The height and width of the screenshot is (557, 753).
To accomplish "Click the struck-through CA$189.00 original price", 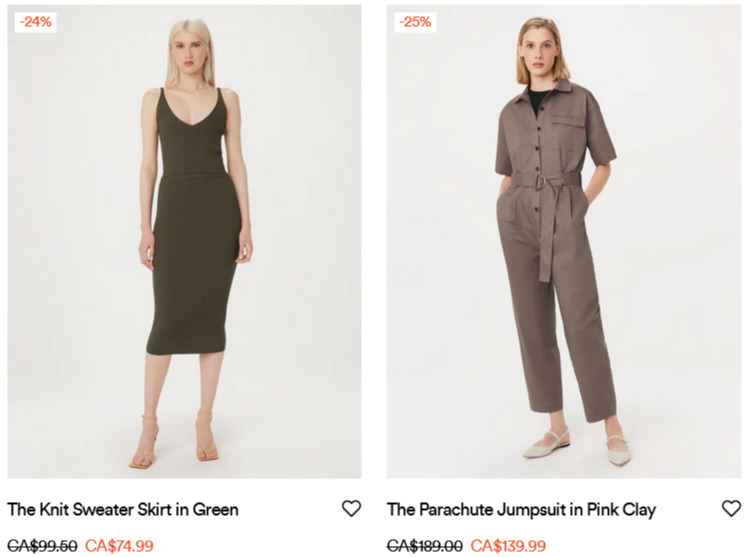I will click(425, 545).
